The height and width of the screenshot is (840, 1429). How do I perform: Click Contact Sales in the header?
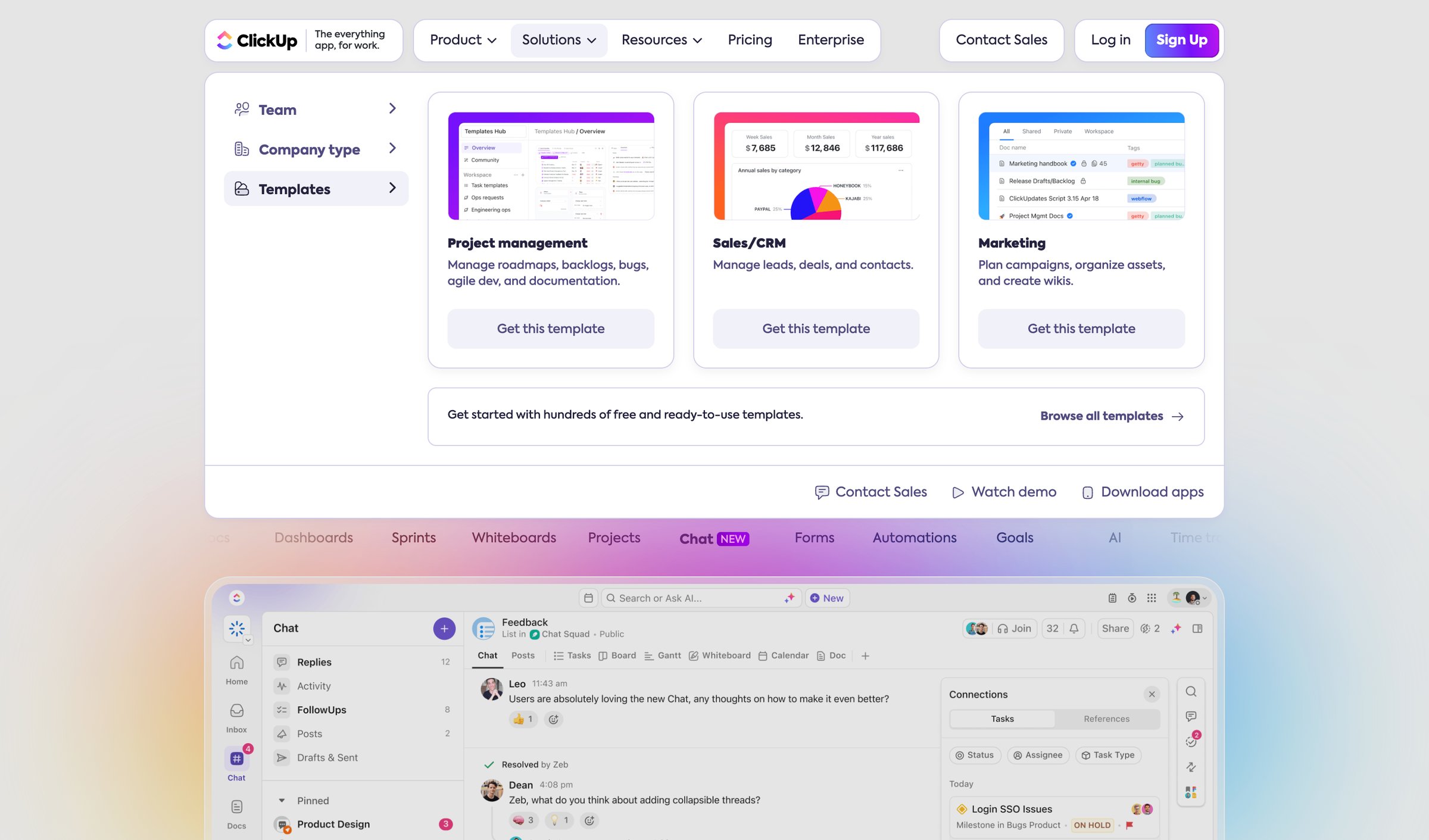click(1001, 40)
